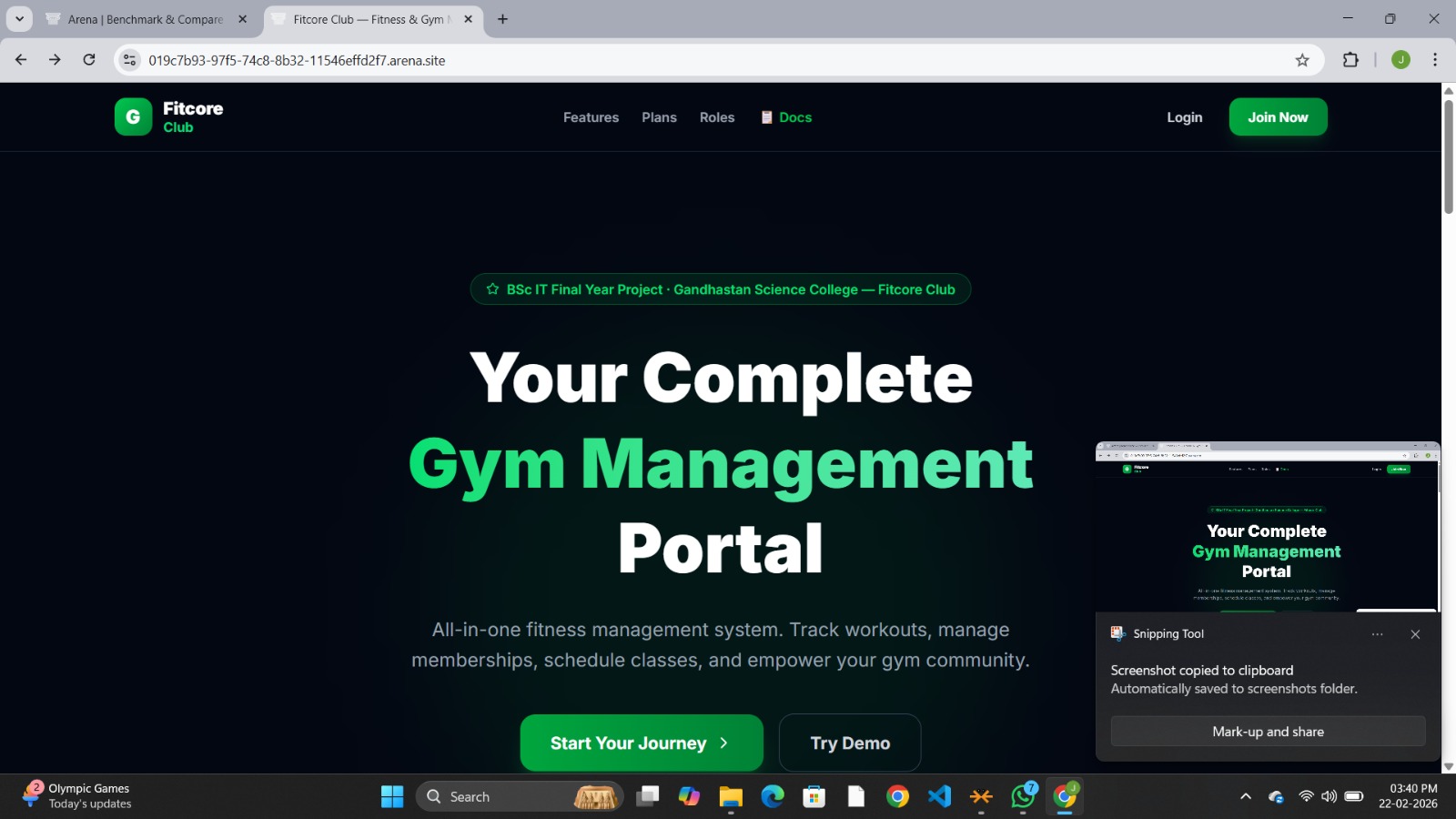
Task: Click the Login link
Action: pyautogui.click(x=1185, y=117)
